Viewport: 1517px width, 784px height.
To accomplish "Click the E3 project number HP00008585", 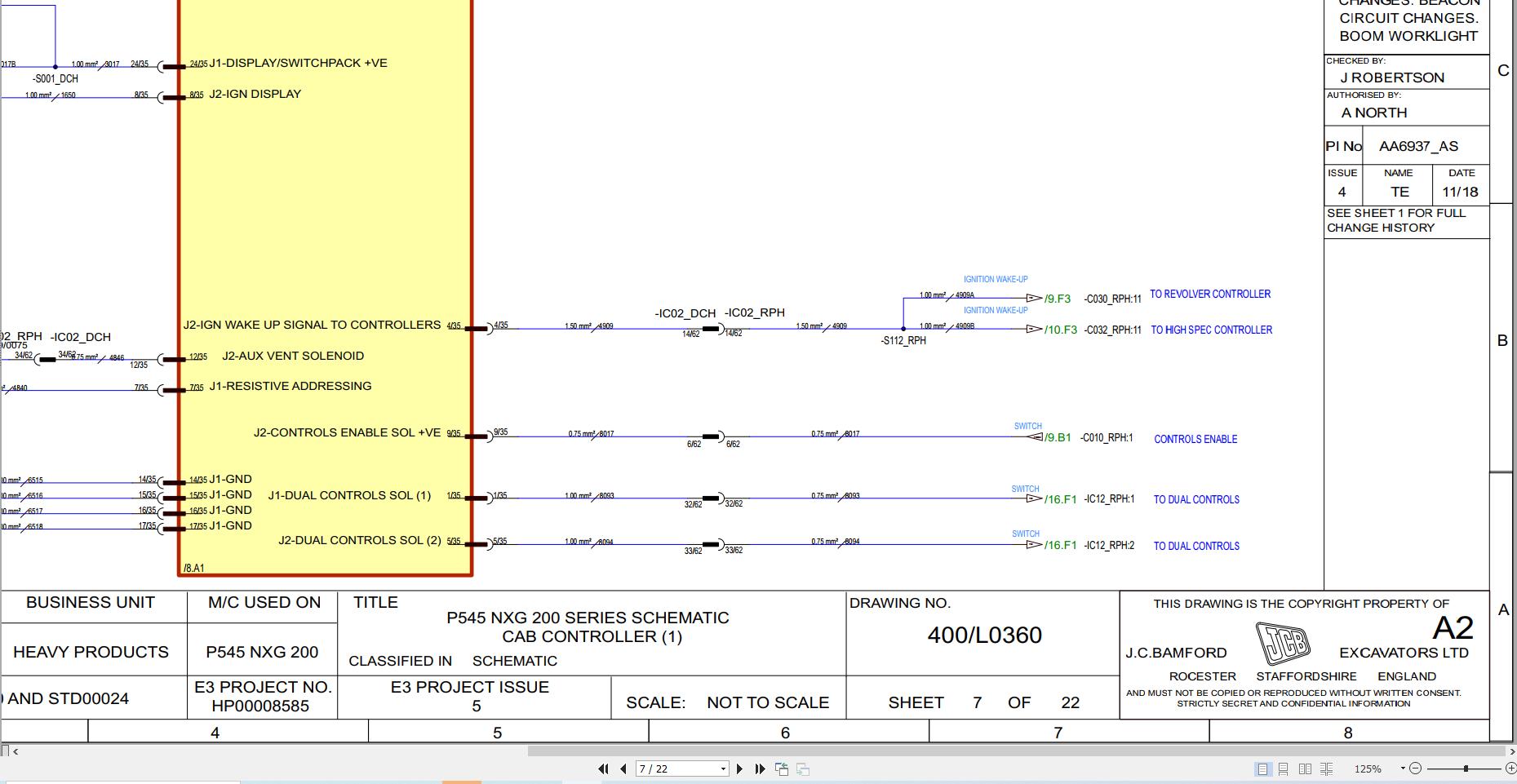I will tap(260, 706).
